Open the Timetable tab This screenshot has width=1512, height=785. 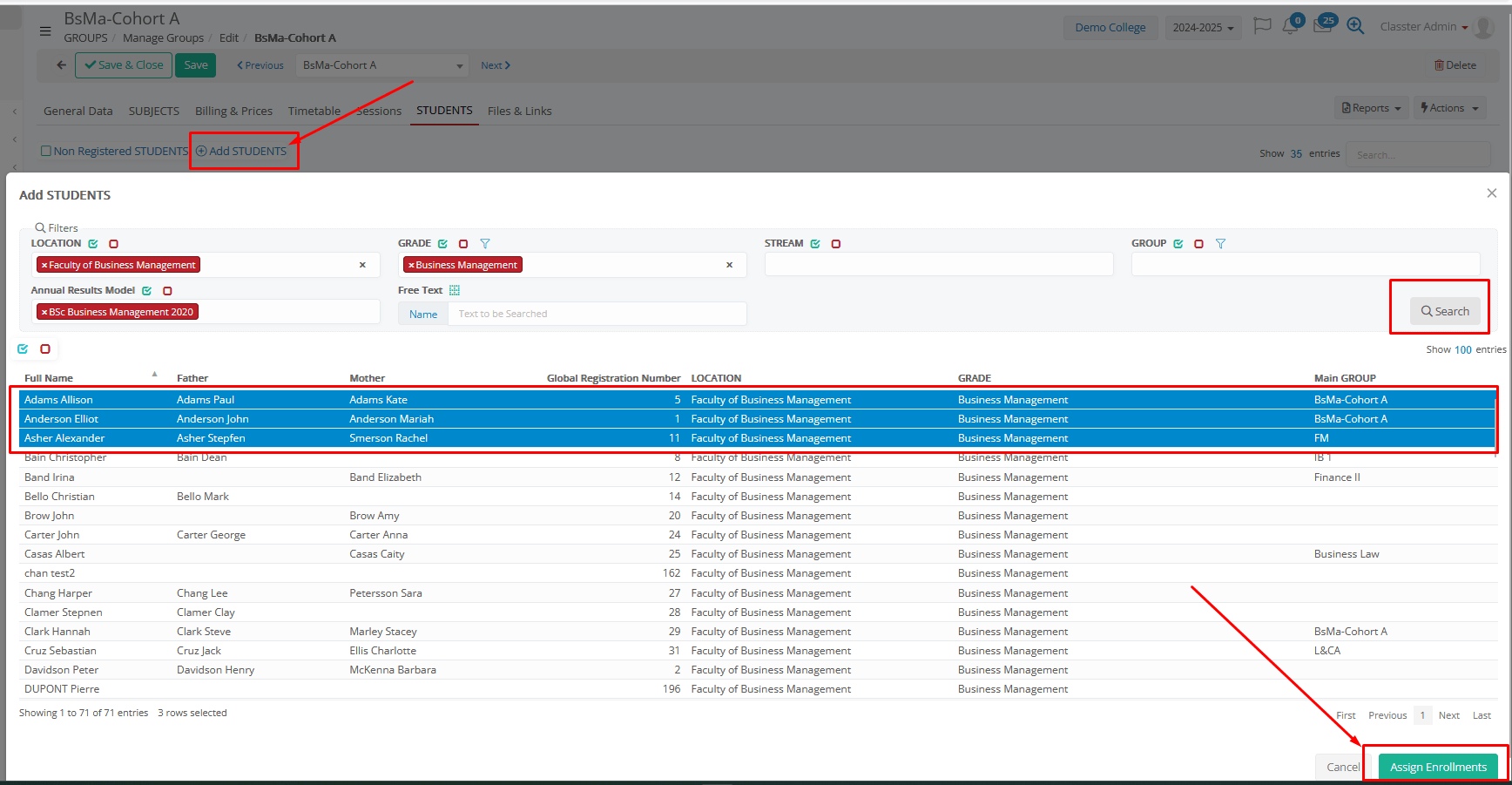pyautogui.click(x=314, y=111)
